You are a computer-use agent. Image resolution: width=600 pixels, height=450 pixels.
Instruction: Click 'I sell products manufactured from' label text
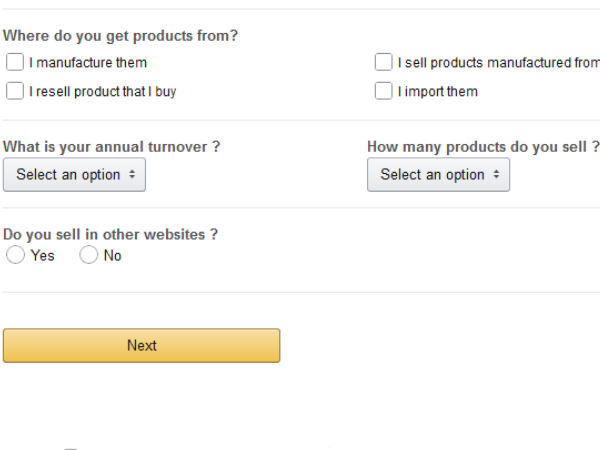[x=498, y=63]
